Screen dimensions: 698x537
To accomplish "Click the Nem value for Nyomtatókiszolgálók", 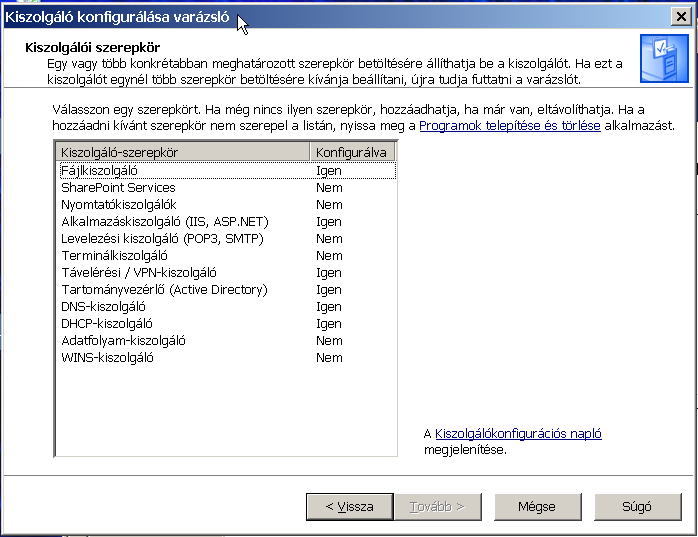I will [329, 204].
